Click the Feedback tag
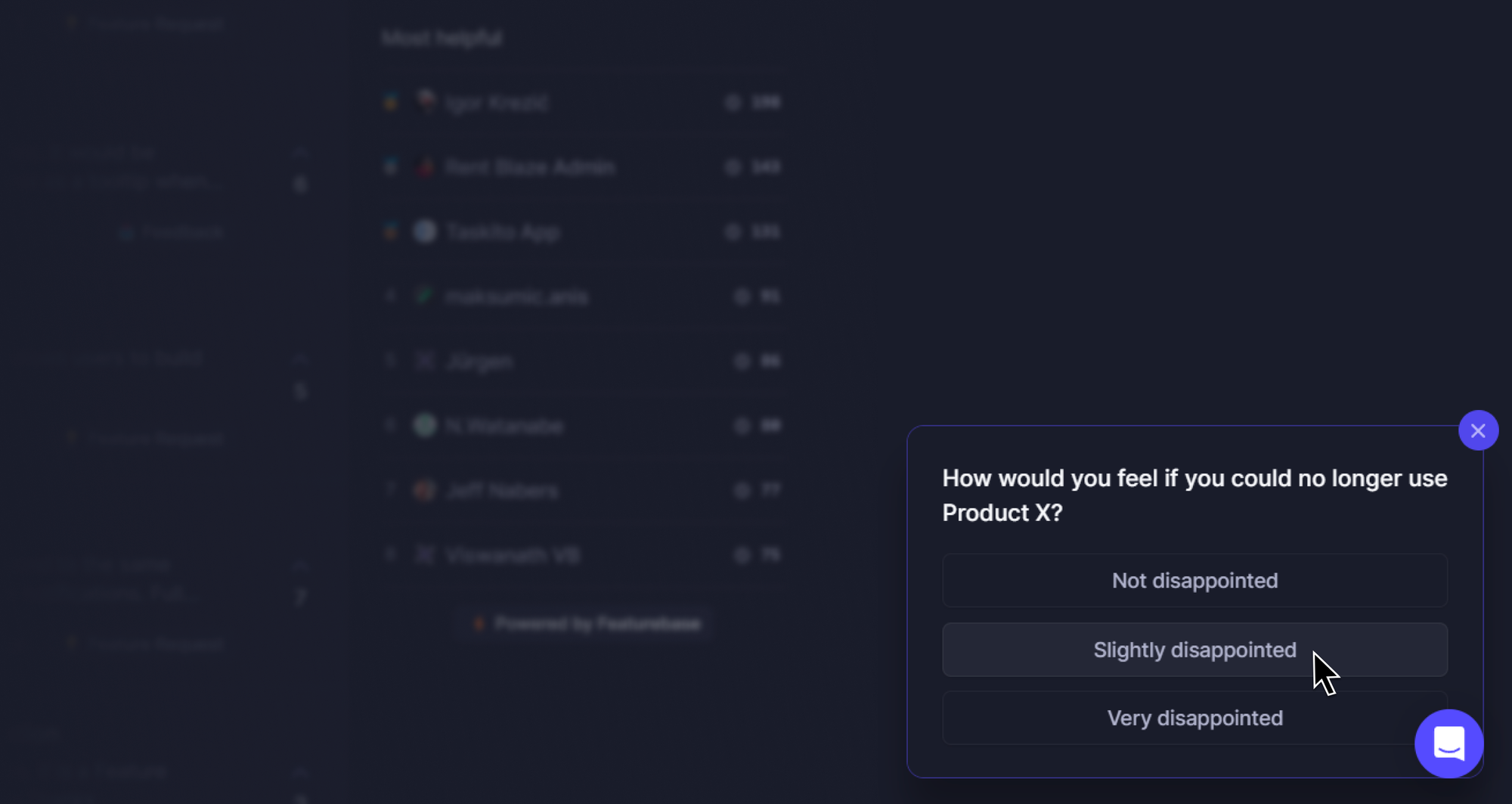 tap(172, 232)
